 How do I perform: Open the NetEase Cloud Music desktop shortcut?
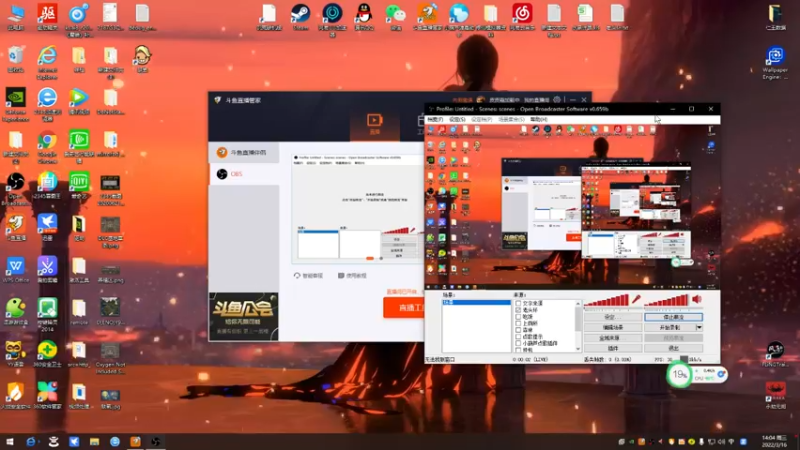click(x=522, y=14)
